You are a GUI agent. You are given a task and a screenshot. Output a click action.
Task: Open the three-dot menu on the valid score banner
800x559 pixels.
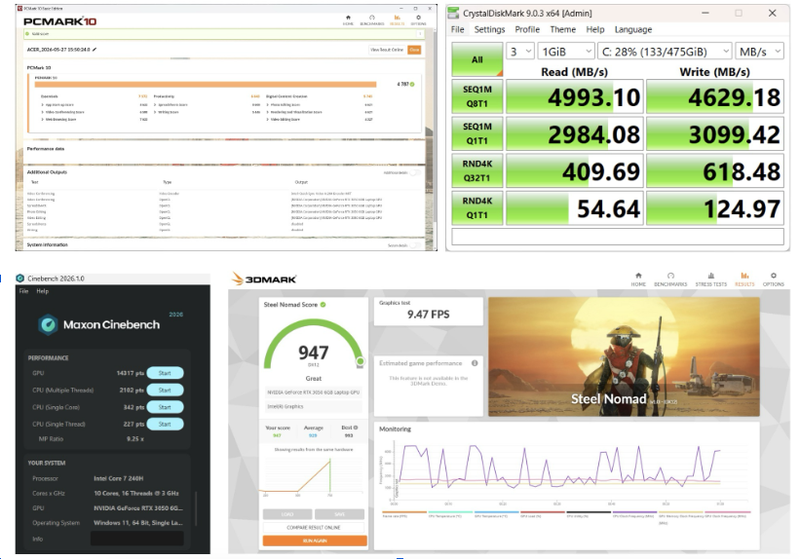point(421,34)
